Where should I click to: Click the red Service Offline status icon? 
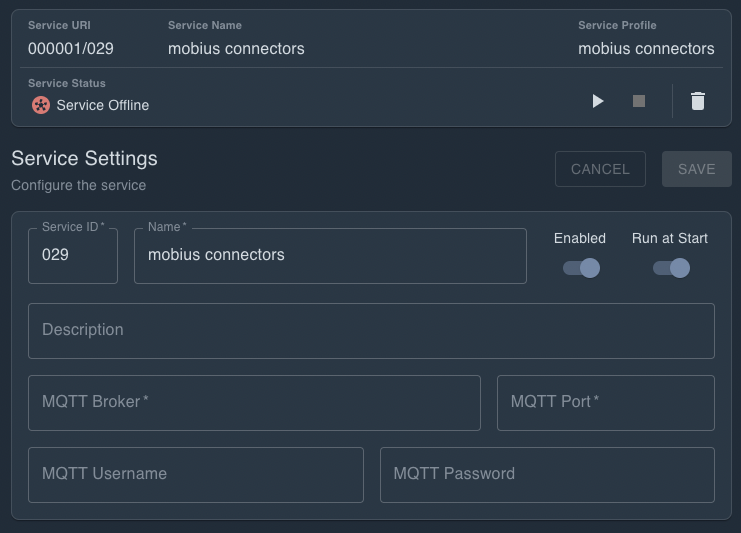click(x=41, y=105)
